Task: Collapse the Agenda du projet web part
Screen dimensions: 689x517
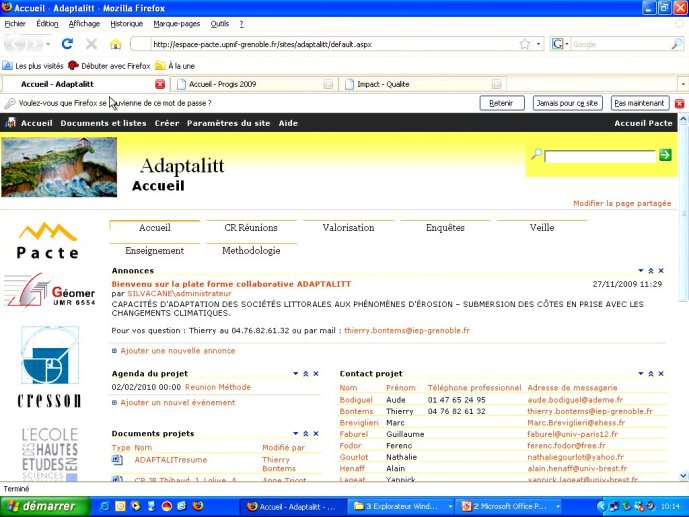Action: [x=306, y=374]
